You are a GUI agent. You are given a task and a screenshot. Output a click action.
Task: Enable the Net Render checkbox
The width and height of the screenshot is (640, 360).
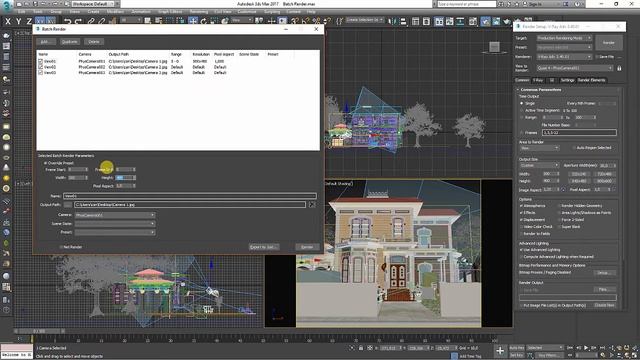point(61,247)
